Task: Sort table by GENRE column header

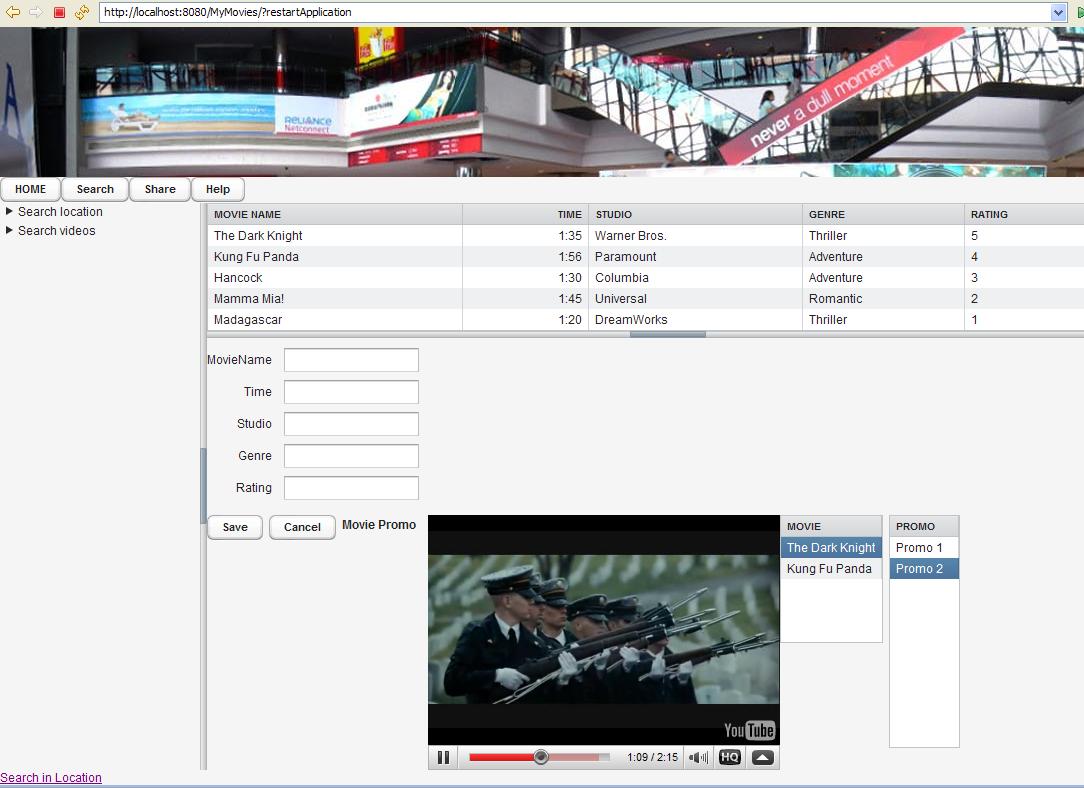Action: 884,214
